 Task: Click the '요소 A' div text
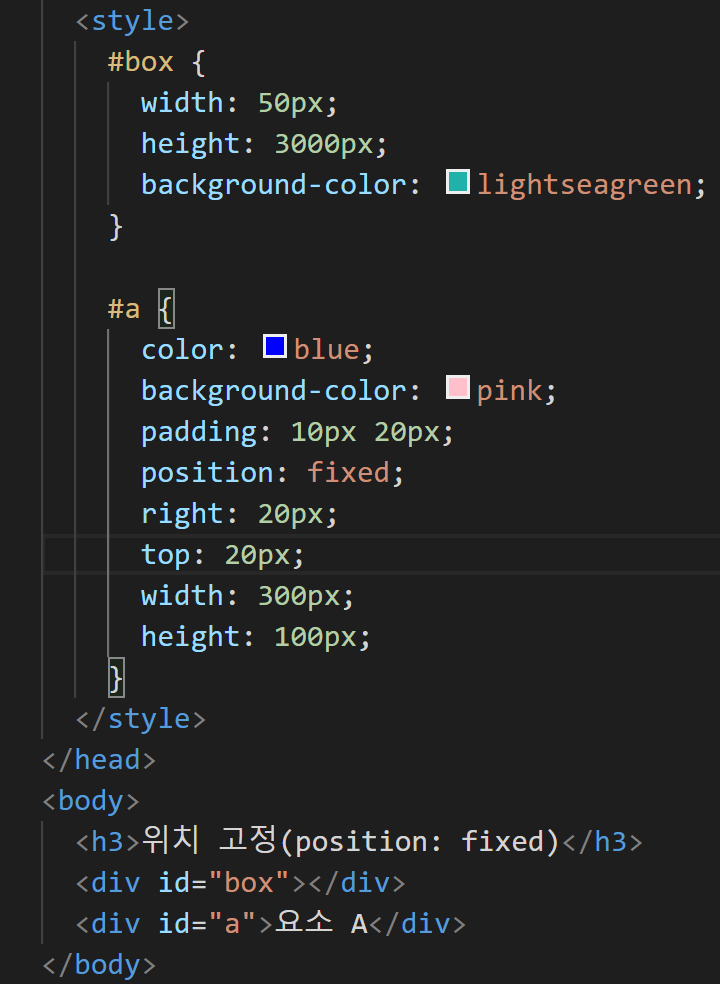[321, 923]
